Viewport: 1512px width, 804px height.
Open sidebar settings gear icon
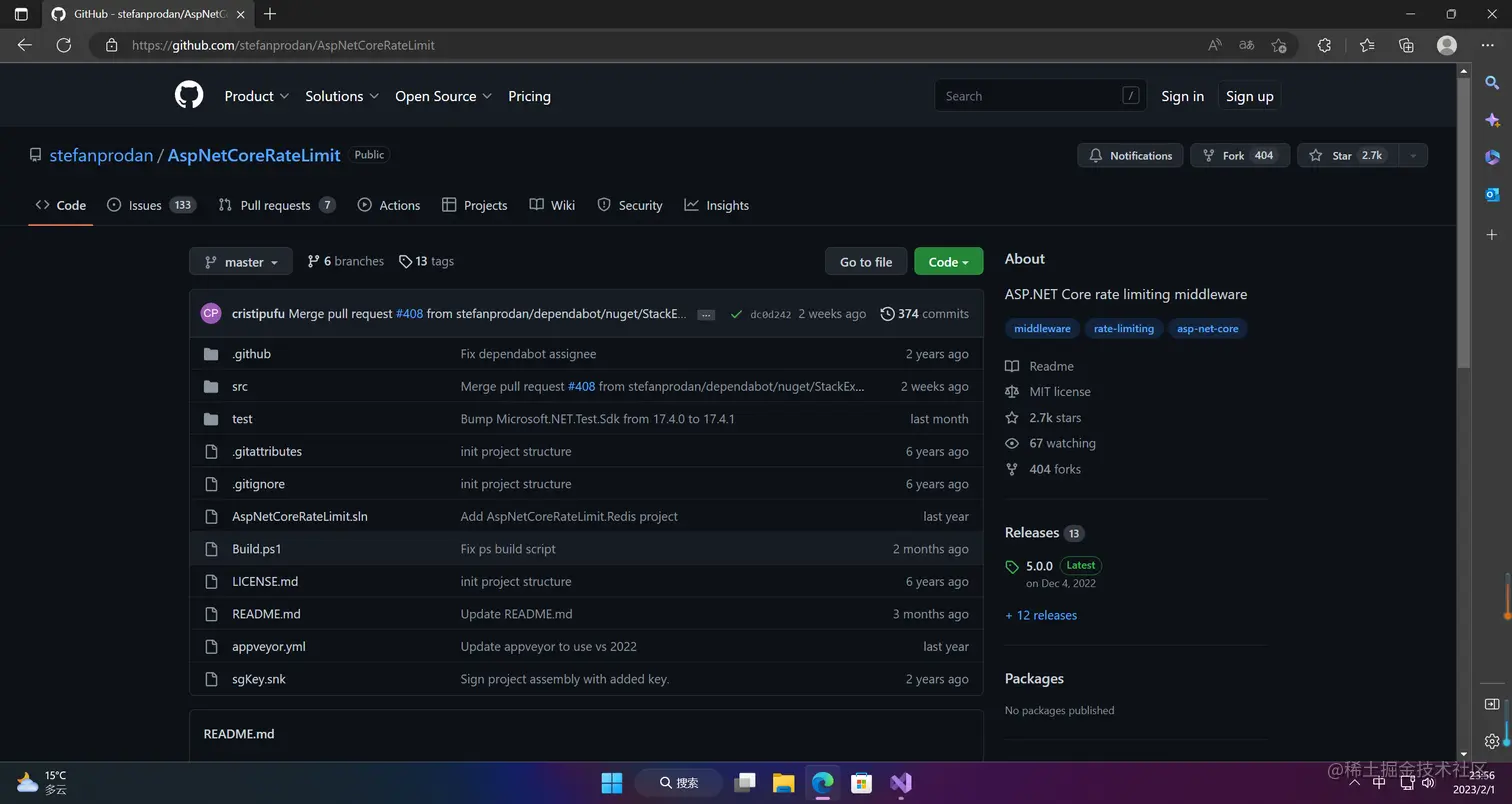tap(1492, 741)
